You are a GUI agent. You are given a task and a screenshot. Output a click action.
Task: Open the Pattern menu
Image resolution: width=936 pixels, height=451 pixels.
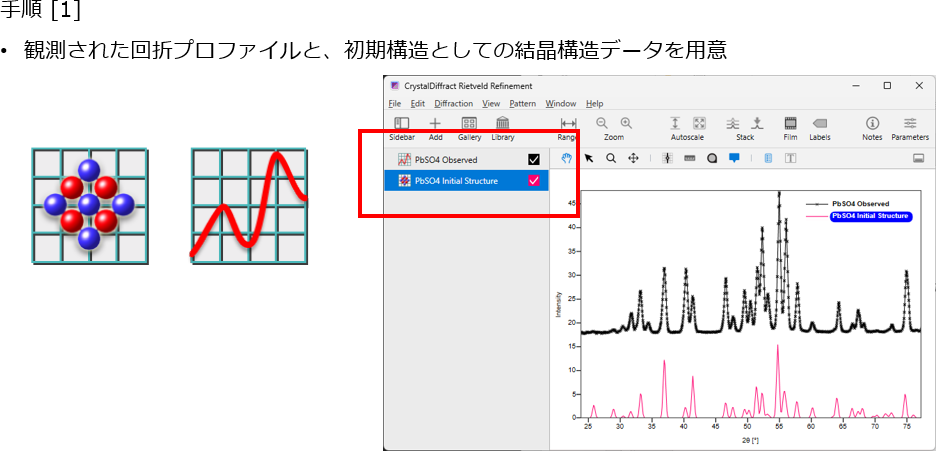coord(522,103)
